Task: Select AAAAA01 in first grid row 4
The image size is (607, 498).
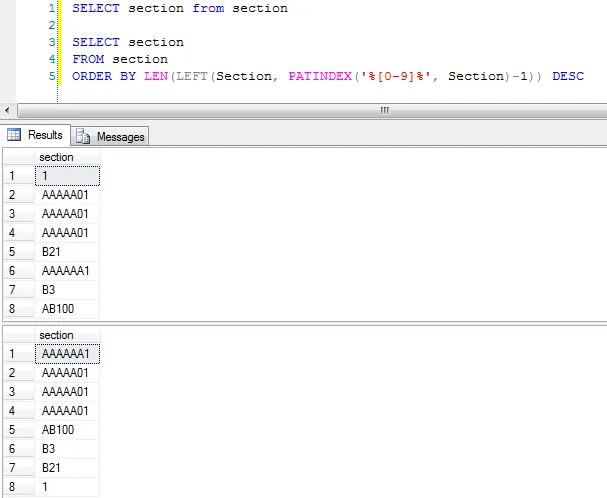Action: point(67,233)
